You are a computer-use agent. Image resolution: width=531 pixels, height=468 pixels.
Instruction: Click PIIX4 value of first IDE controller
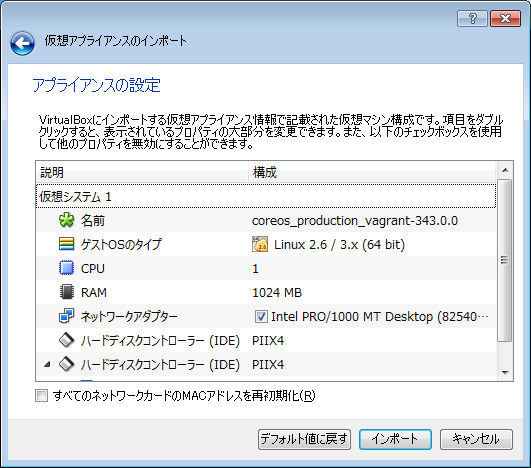pos(268,341)
